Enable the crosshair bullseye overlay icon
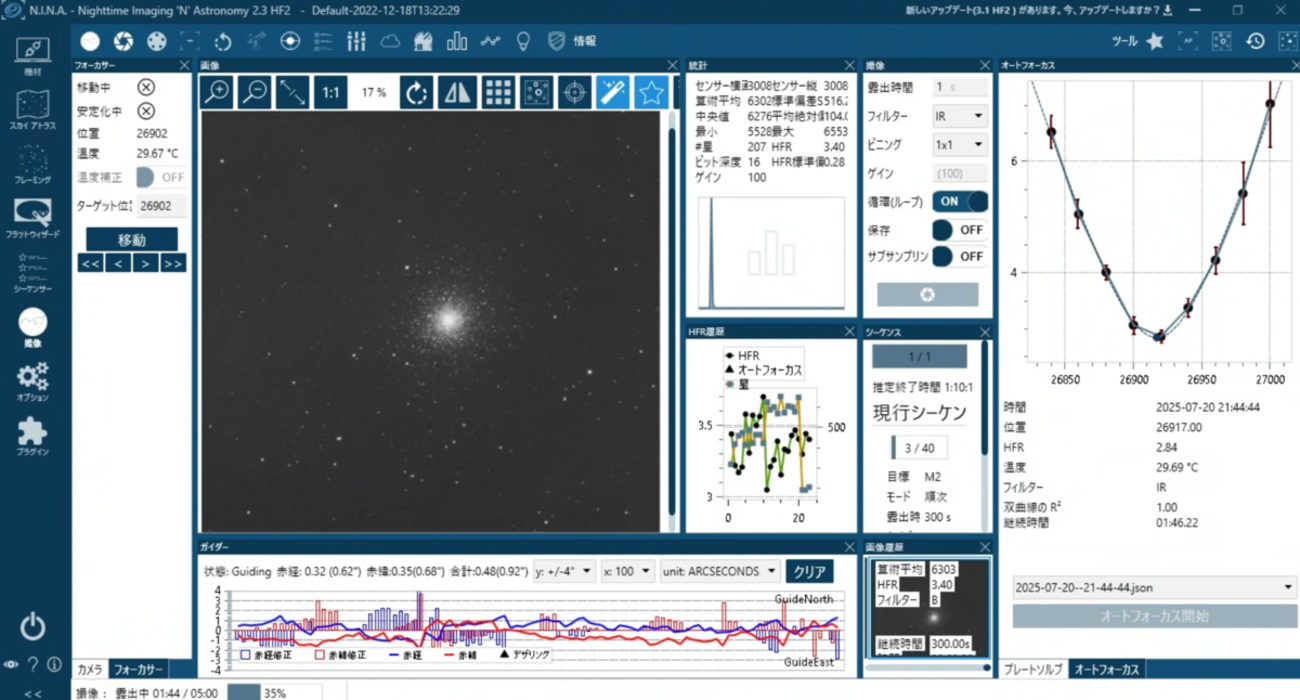 [574, 92]
